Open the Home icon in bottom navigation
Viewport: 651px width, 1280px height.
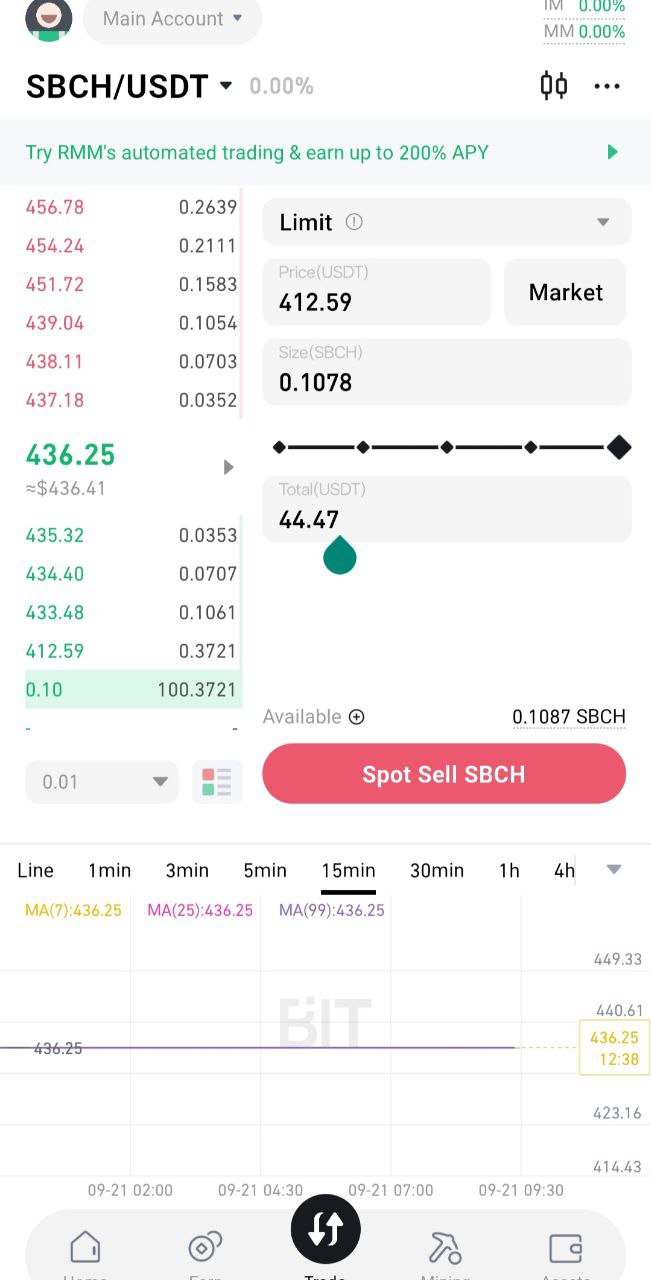pos(85,1248)
